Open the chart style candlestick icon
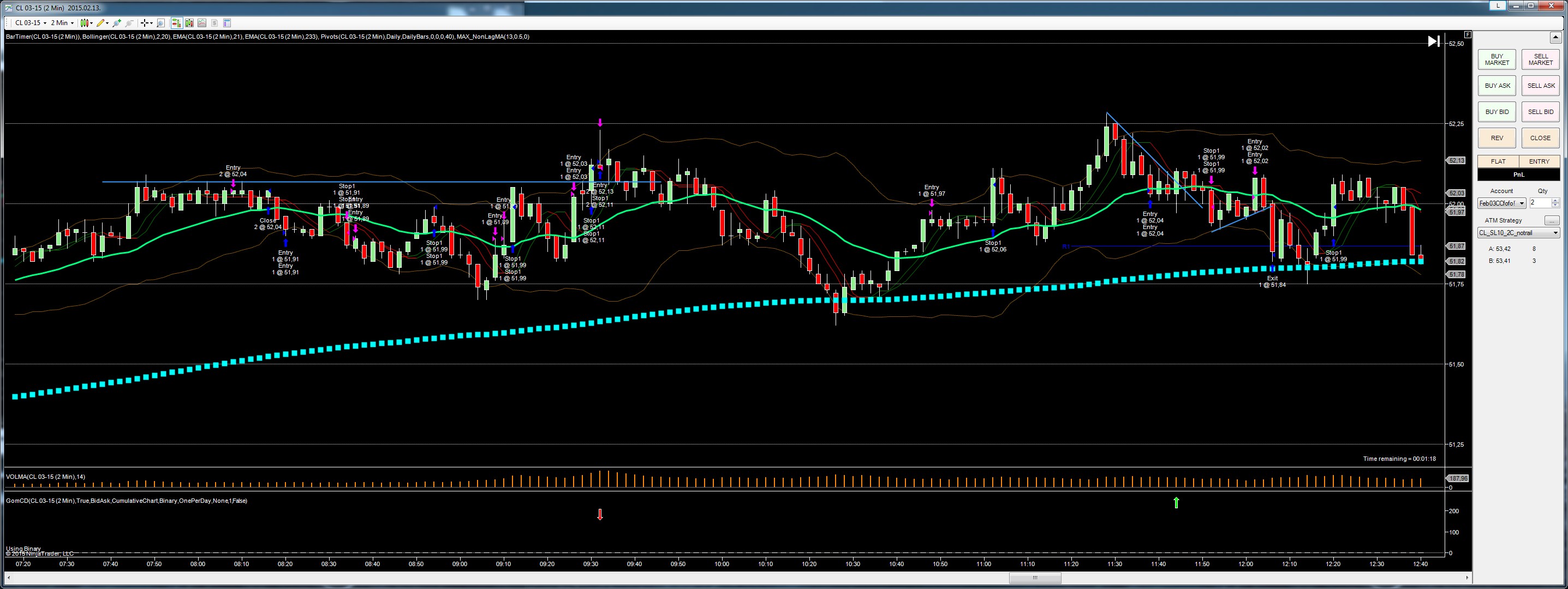This screenshot has height=589, width=1568. click(x=84, y=23)
